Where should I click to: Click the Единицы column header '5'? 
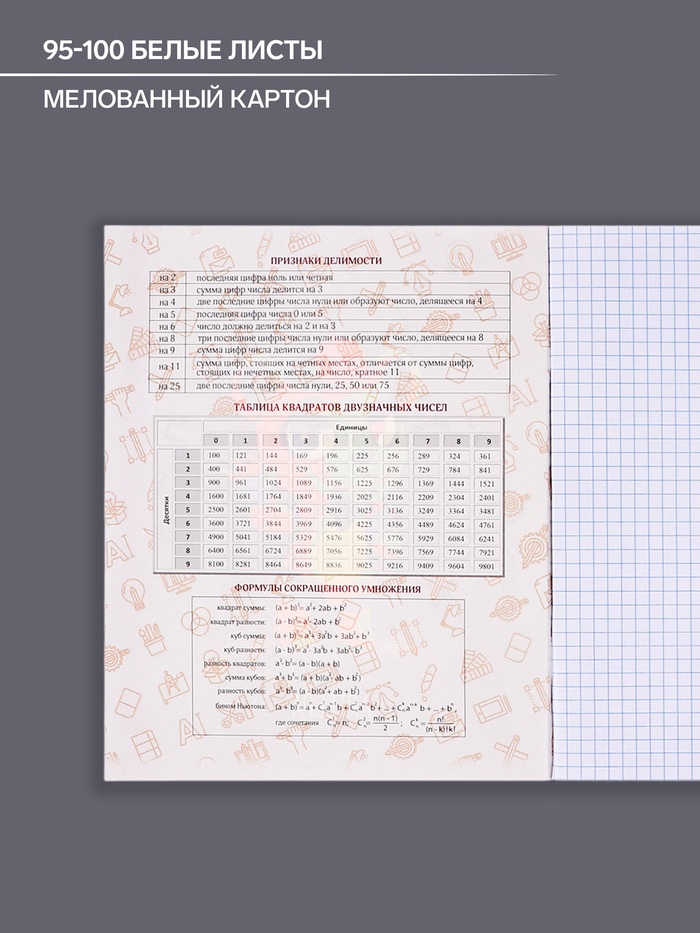click(x=366, y=441)
